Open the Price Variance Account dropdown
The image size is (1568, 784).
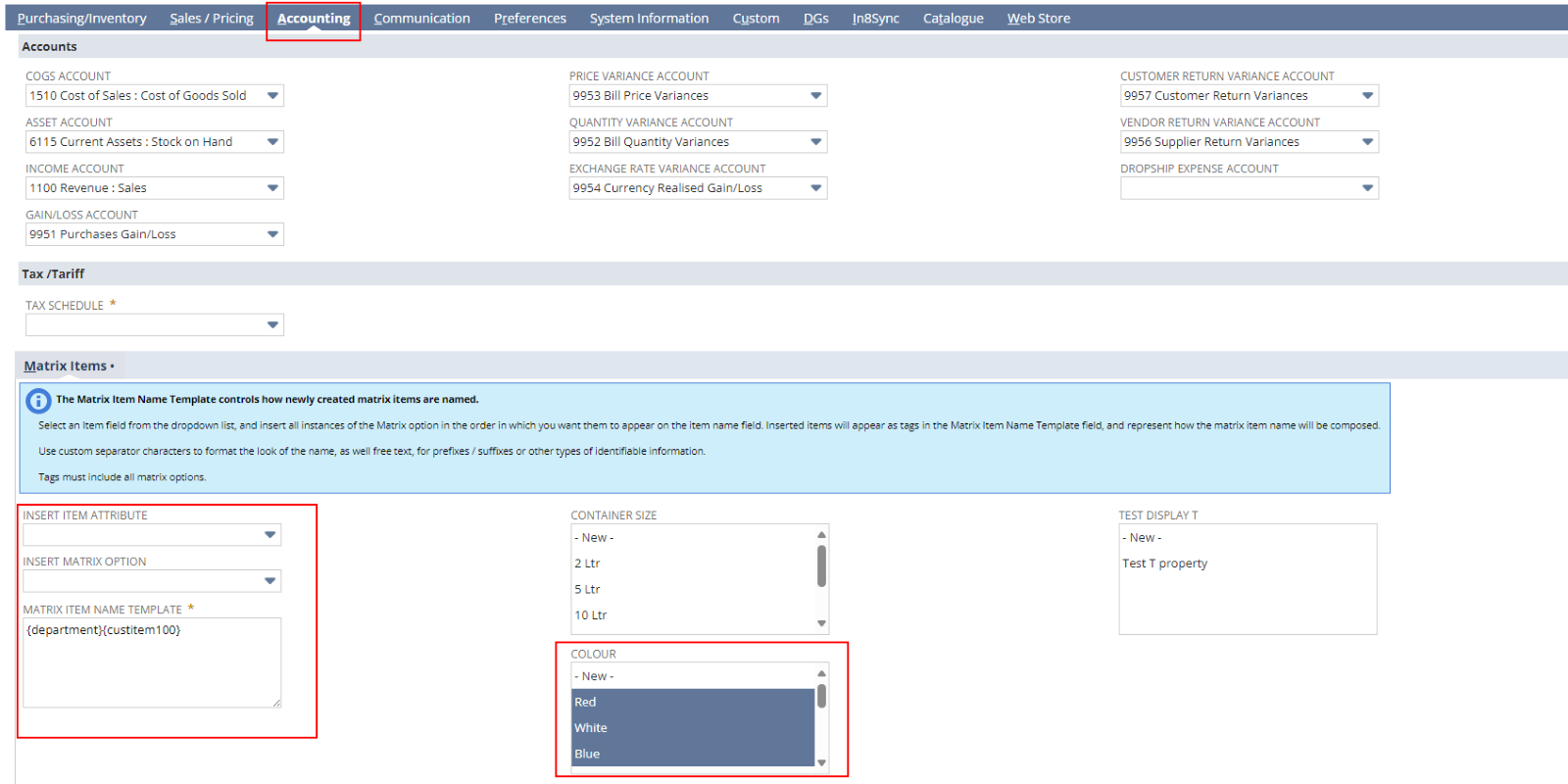[x=815, y=96]
